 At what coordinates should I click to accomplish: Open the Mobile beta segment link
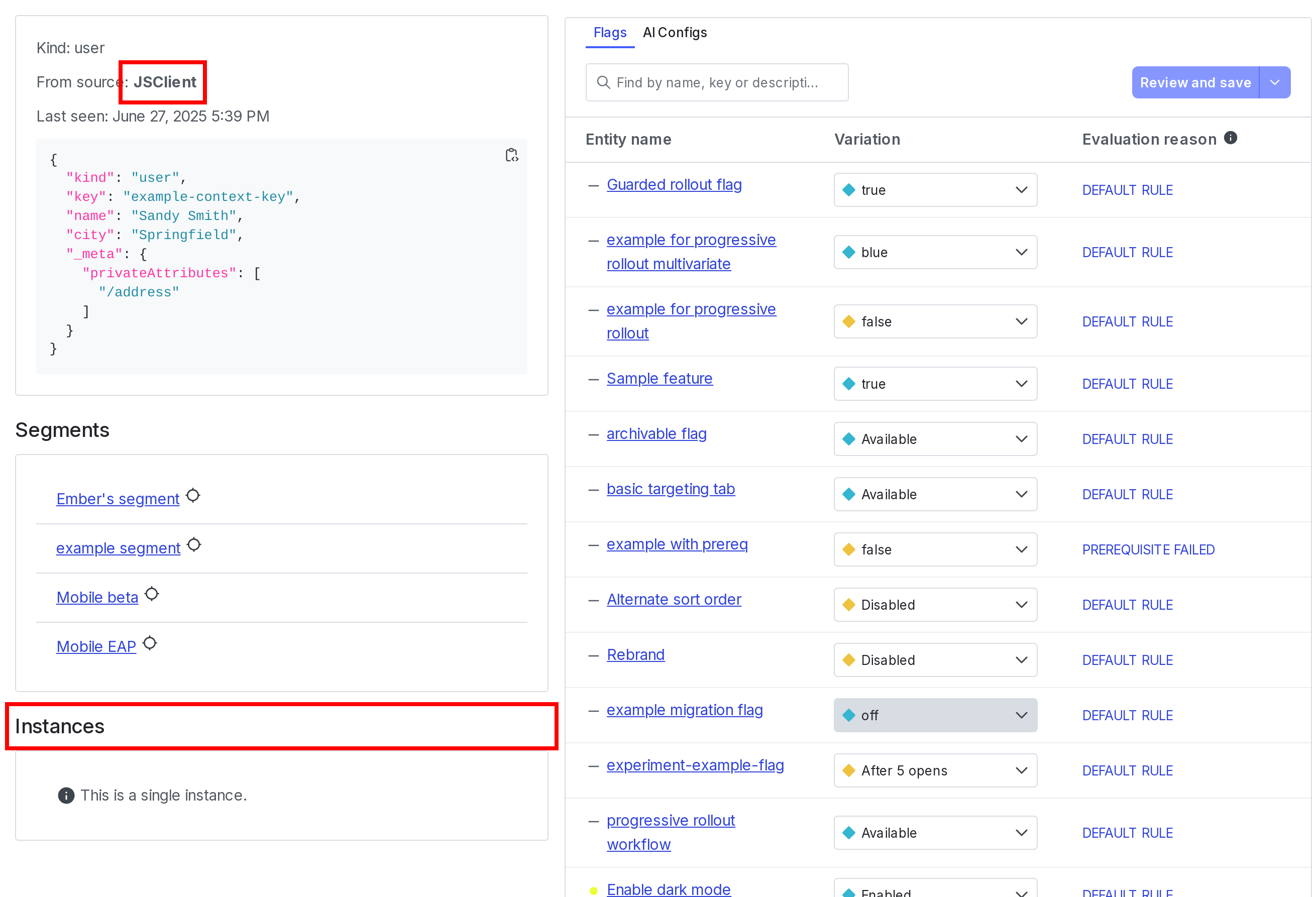[97, 598]
